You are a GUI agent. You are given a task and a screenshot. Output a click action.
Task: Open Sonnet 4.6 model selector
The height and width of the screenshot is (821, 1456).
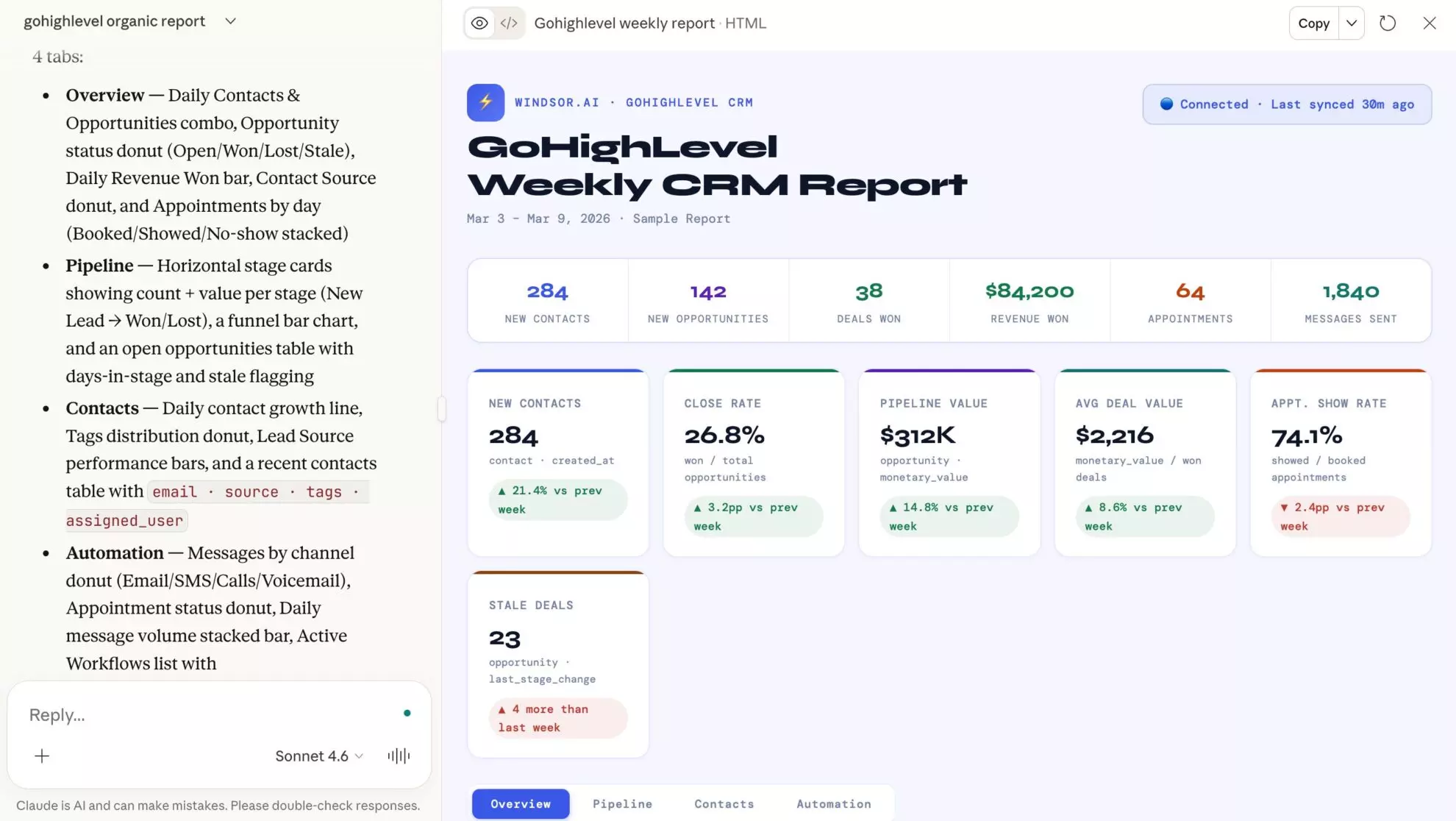point(319,756)
